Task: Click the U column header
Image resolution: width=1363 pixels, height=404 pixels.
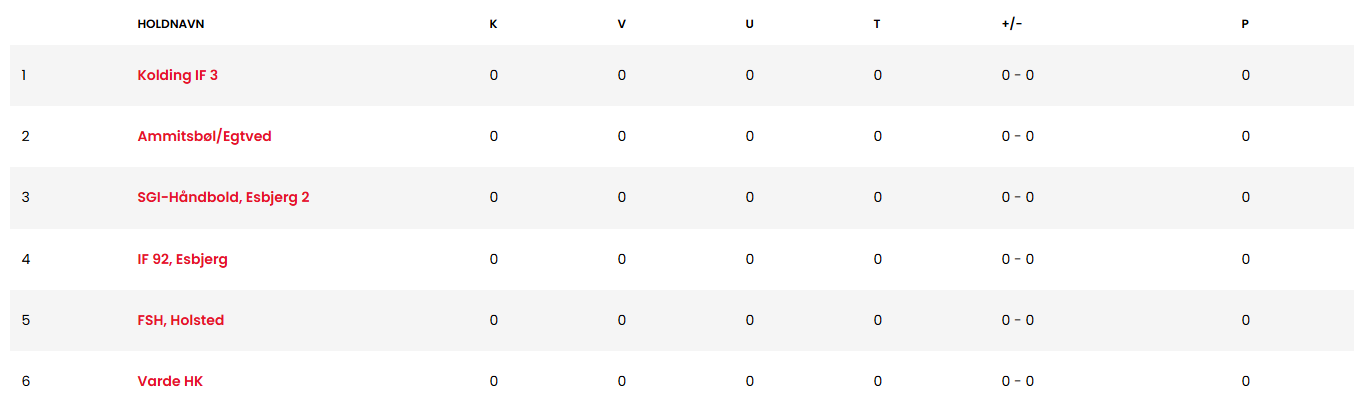Action: coord(749,24)
